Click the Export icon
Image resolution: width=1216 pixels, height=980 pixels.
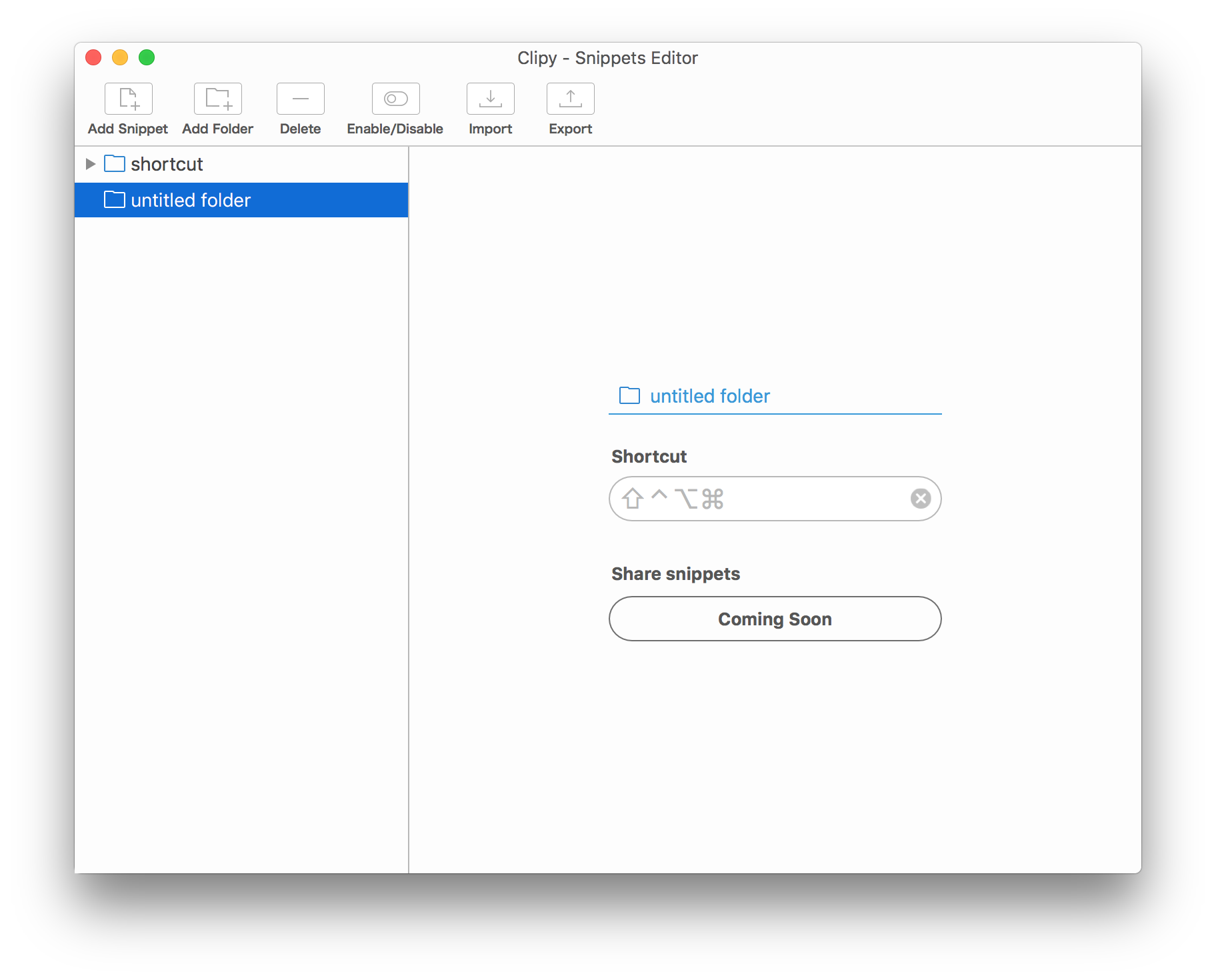pos(570,99)
